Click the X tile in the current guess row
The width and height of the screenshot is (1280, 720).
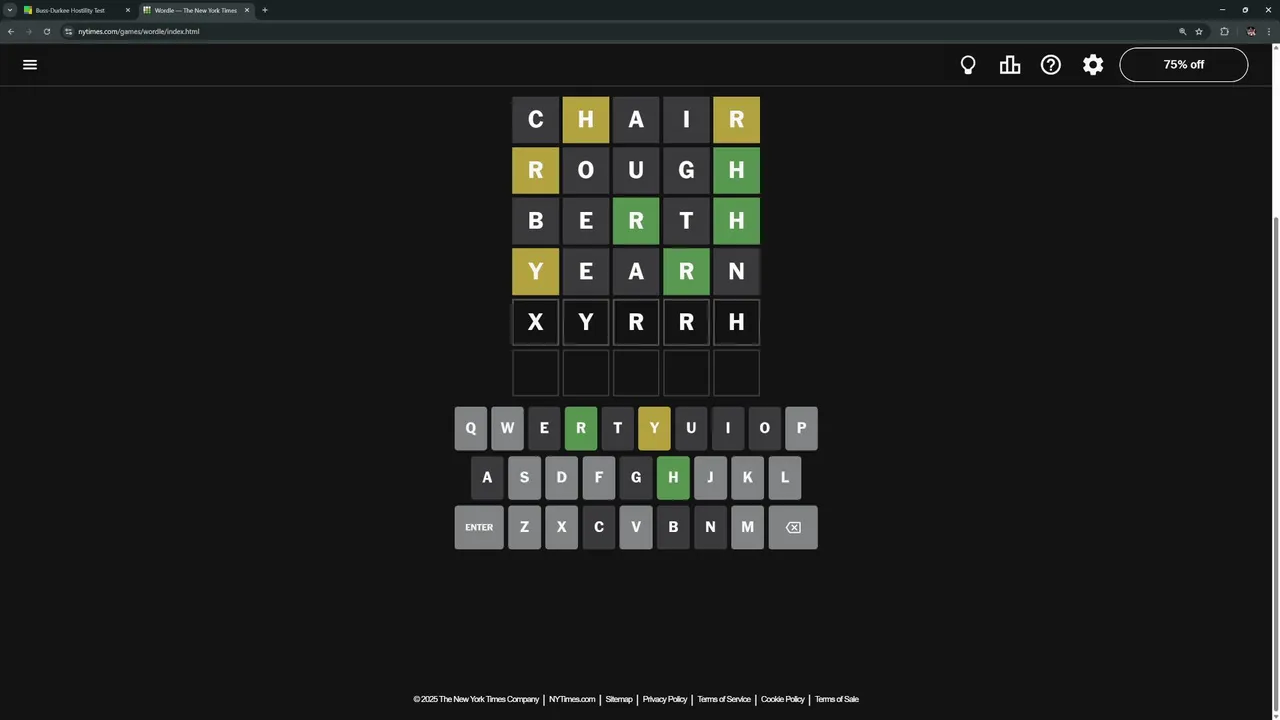[536, 322]
